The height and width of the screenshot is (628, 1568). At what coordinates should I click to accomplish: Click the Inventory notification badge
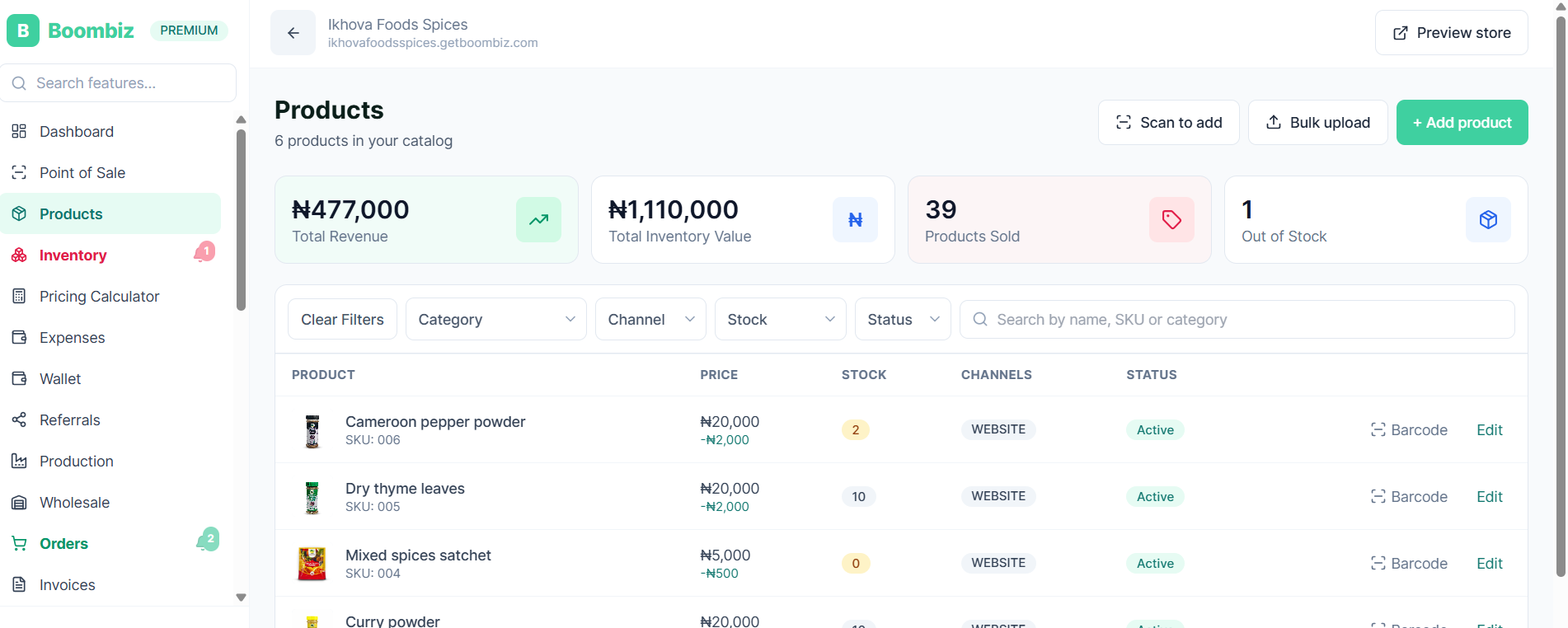[x=205, y=251]
